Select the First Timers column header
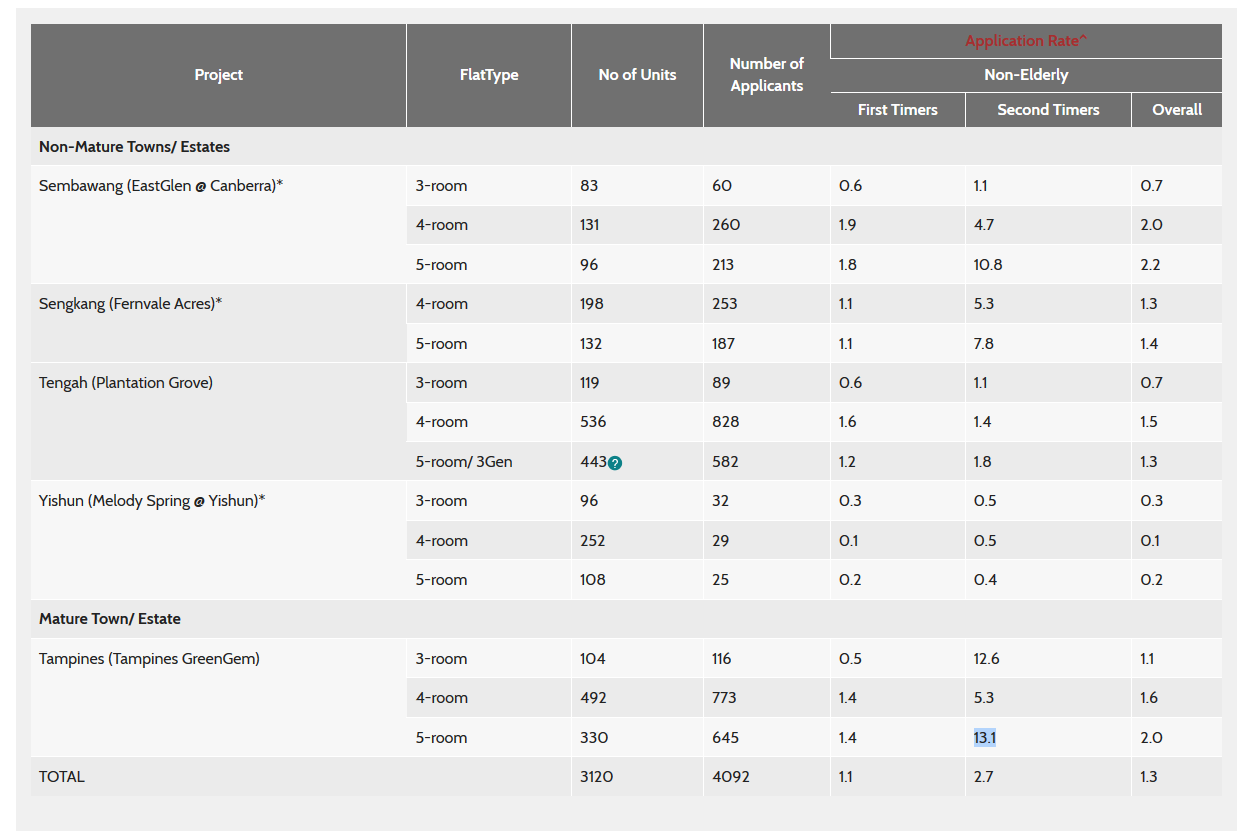 897,110
